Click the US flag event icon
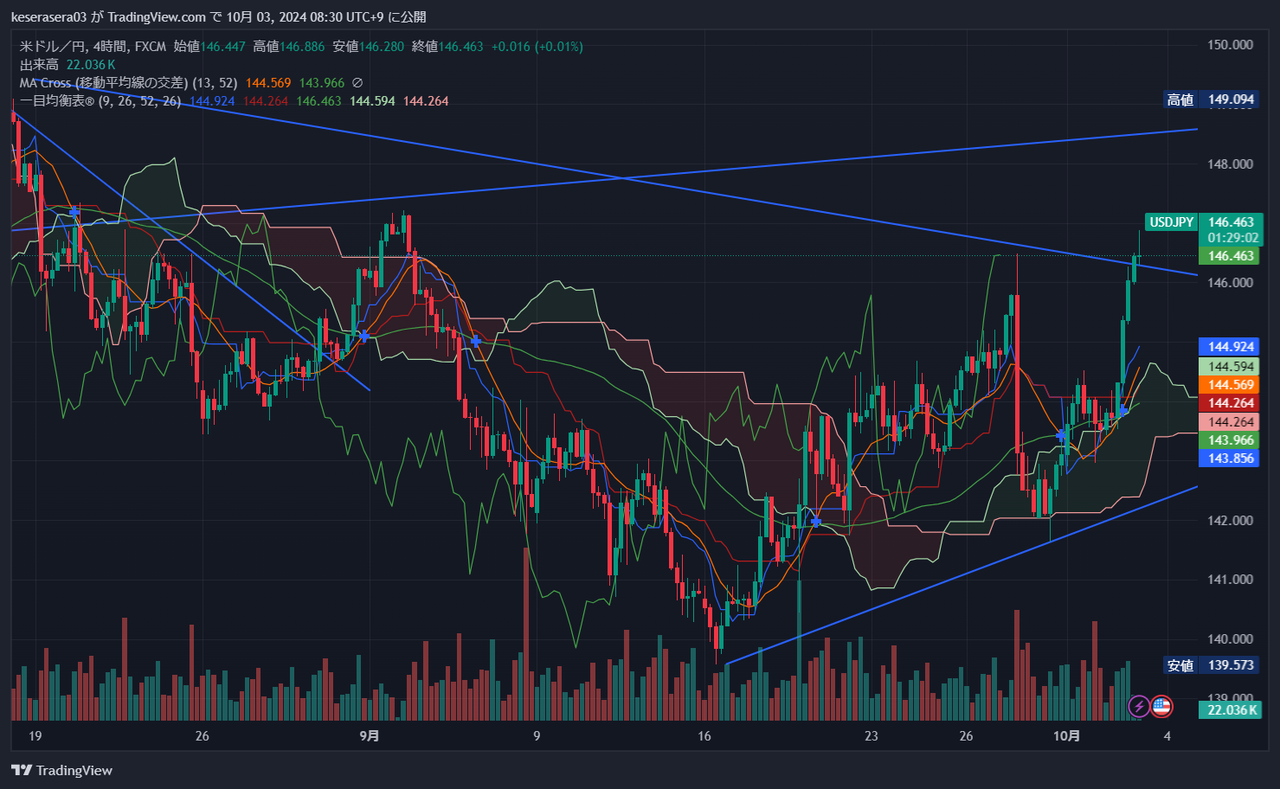The image size is (1280, 789). [x=1161, y=706]
